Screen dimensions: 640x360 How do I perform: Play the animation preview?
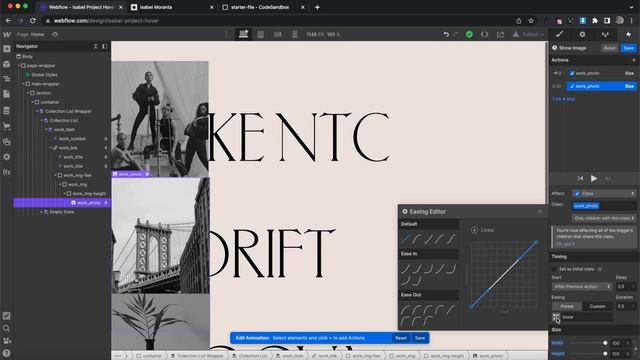[x=594, y=178]
